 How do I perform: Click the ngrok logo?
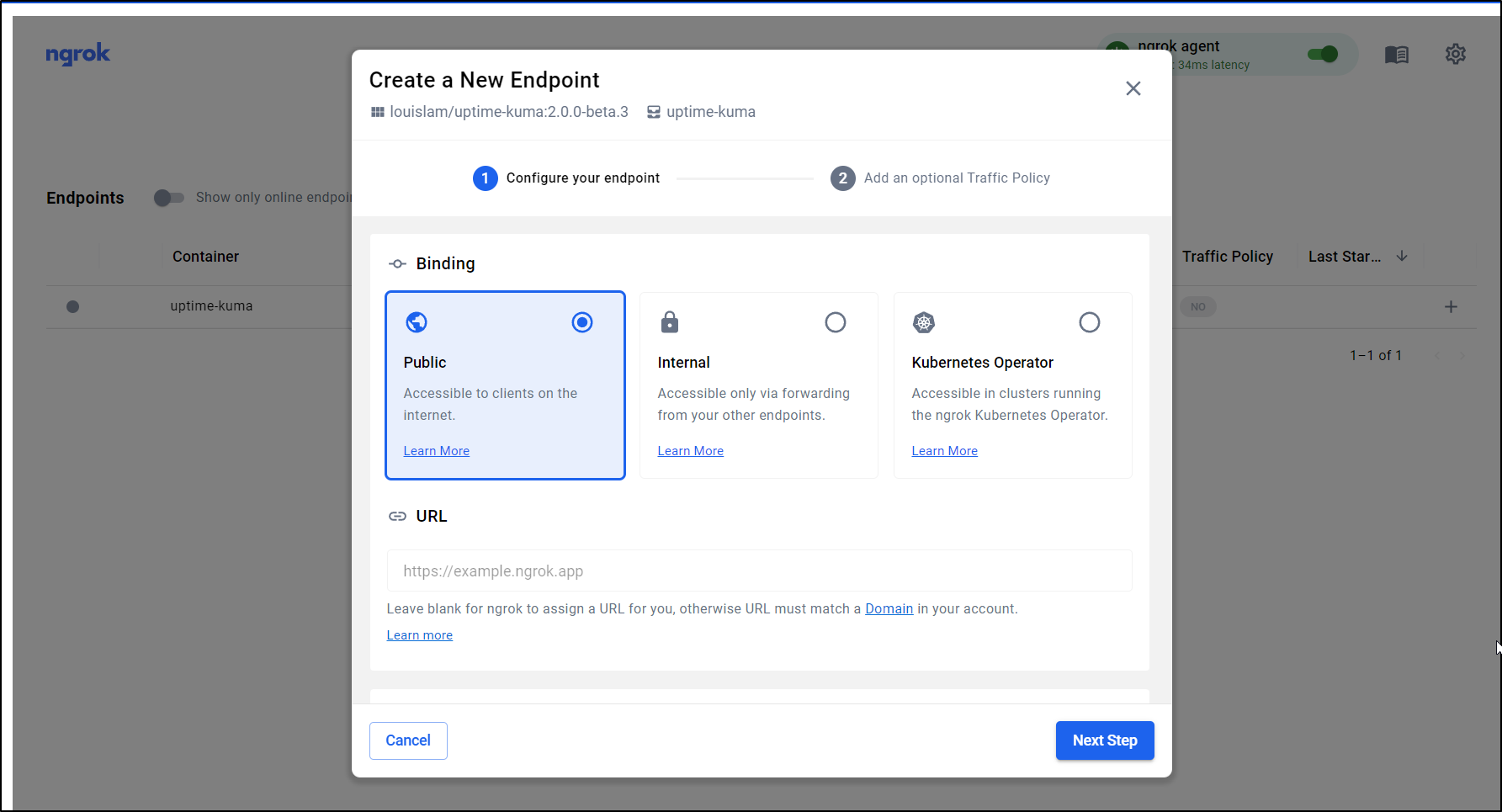(x=78, y=55)
